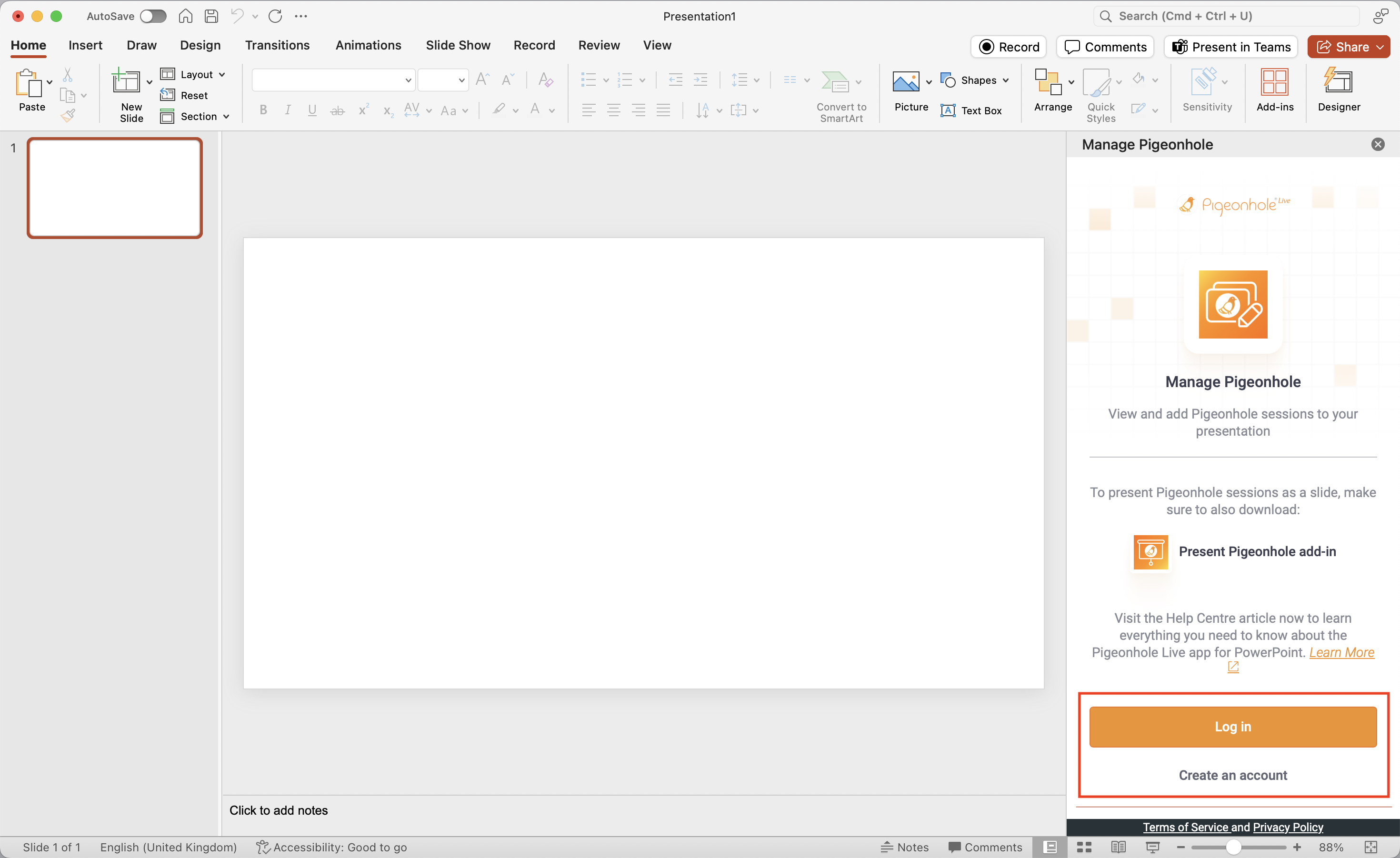Select slide 1 thumbnail
The width and height of the screenshot is (1400, 858).
click(x=115, y=188)
